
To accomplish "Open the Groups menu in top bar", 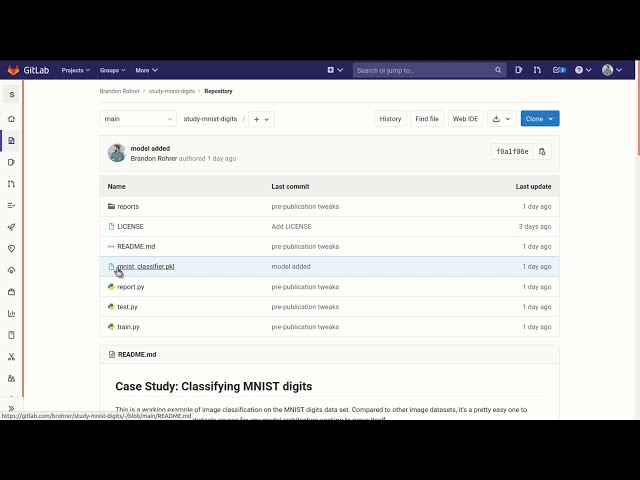I will (x=112, y=70).
